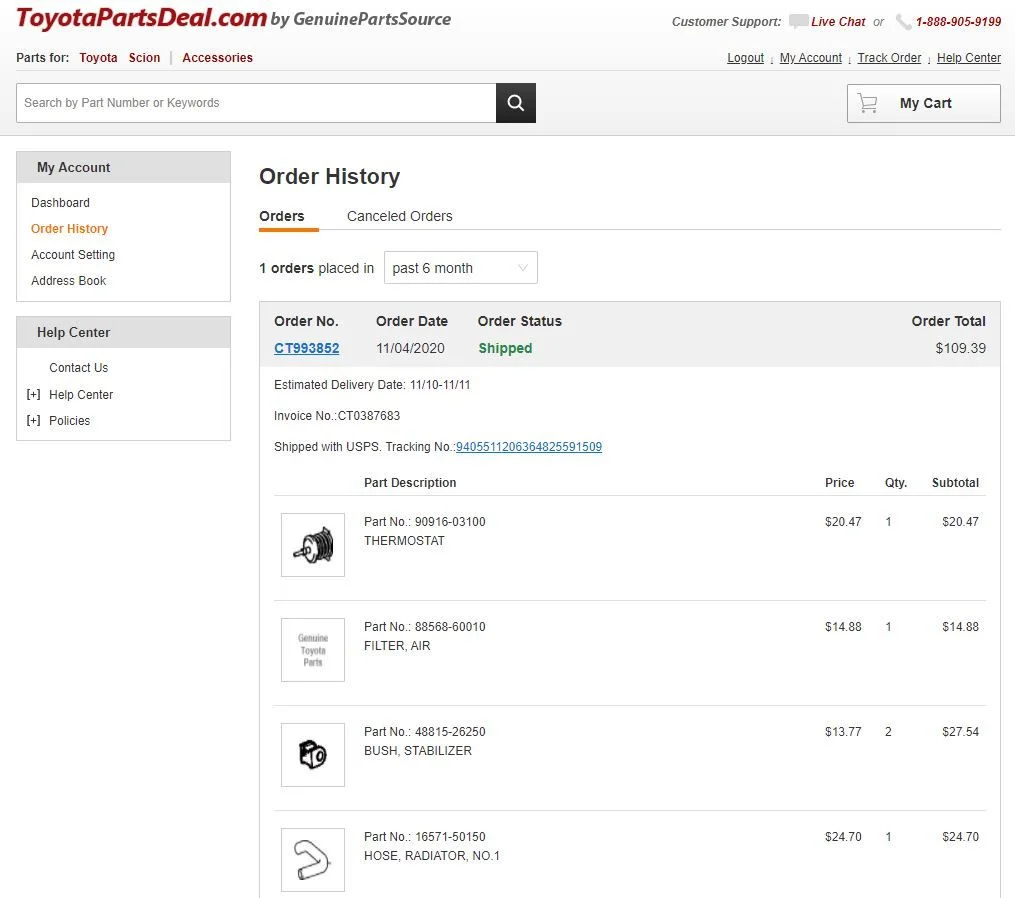Viewport: 1015px width, 898px height.
Task: Click the phone icon beside support number
Action: point(904,22)
